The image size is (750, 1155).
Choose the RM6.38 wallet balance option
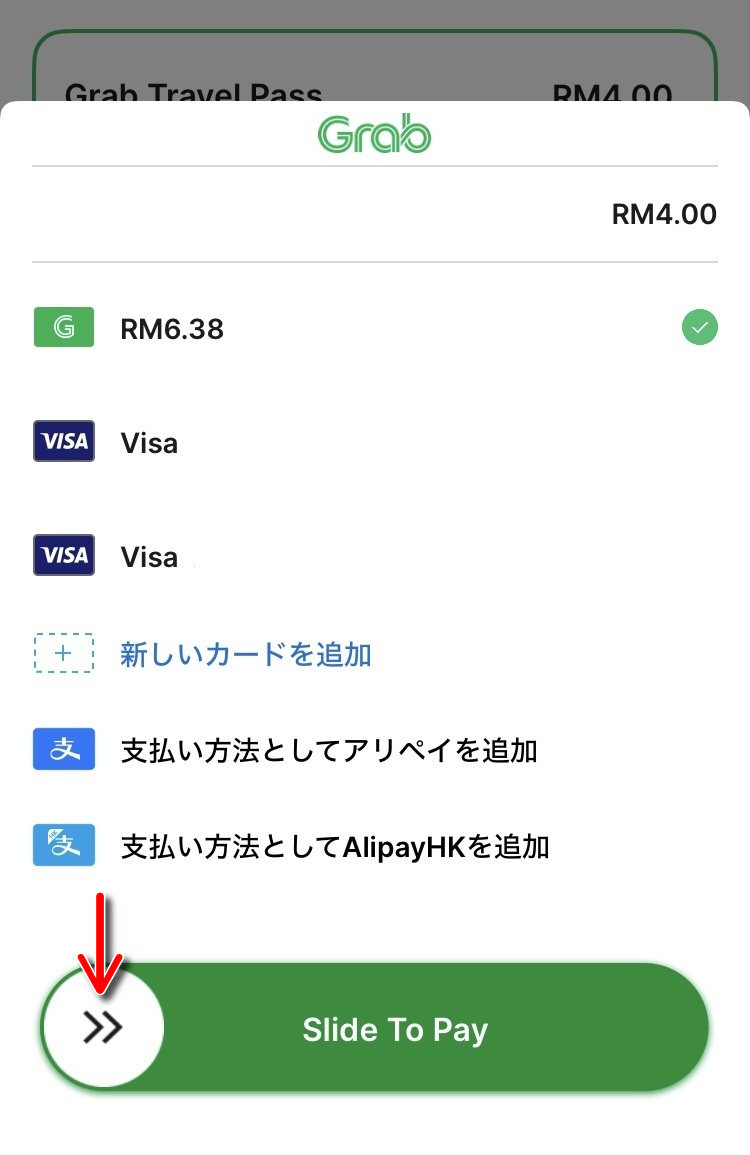click(x=172, y=329)
